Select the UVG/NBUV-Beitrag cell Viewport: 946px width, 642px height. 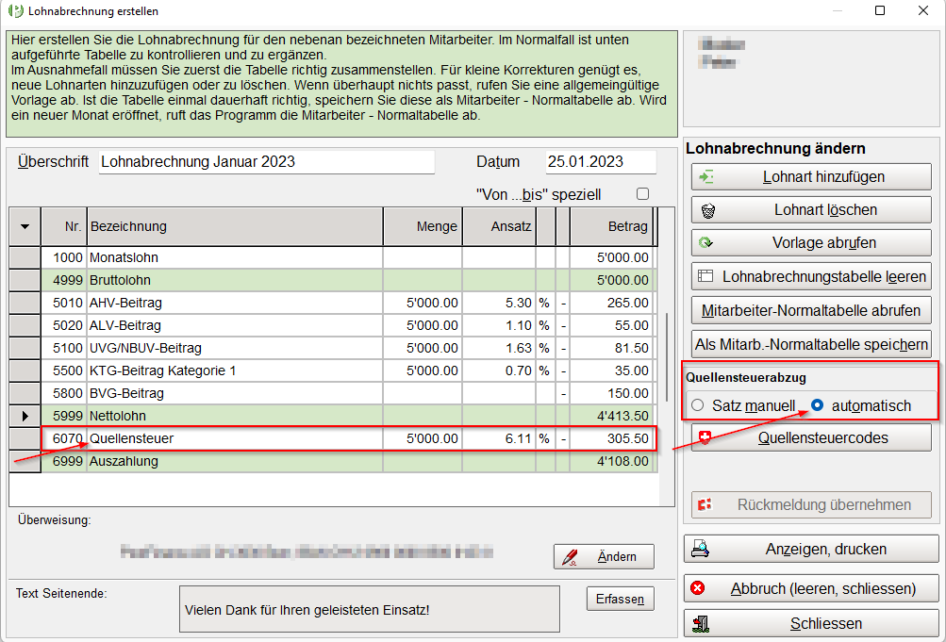pos(235,348)
